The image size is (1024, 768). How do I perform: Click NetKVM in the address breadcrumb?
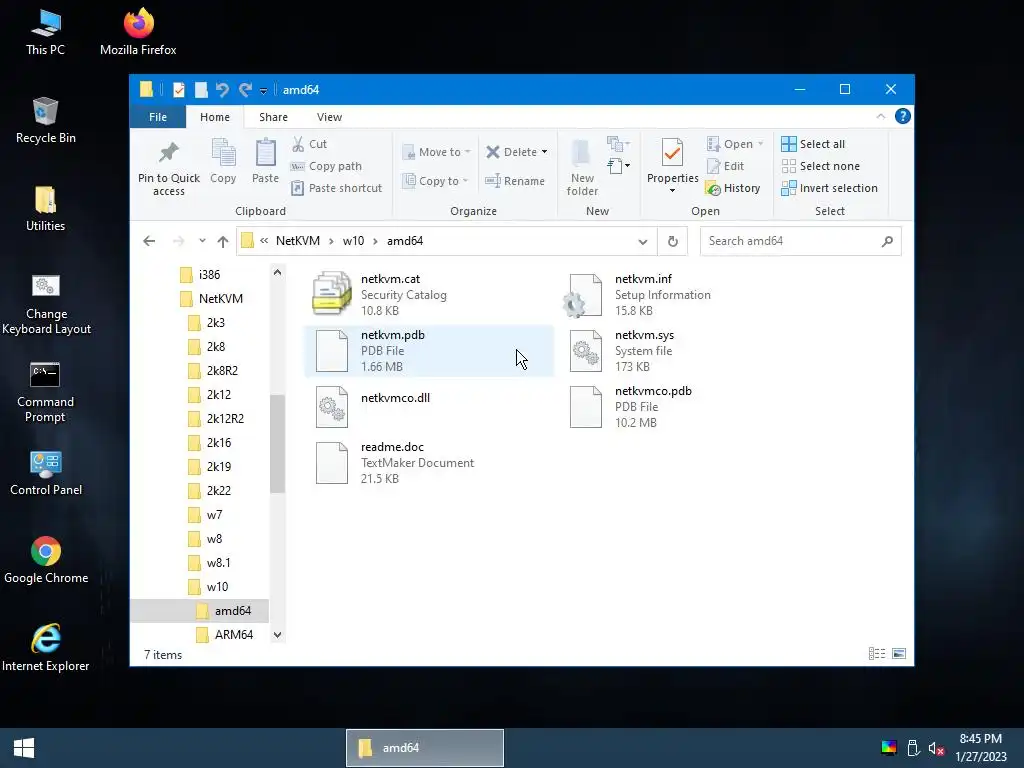(x=298, y=241)
